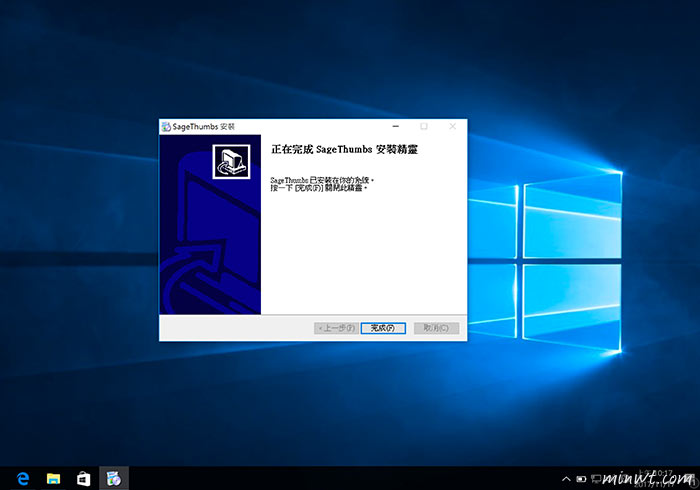
Task: Select the running installer icon in the taskbar
Action: 114,479
